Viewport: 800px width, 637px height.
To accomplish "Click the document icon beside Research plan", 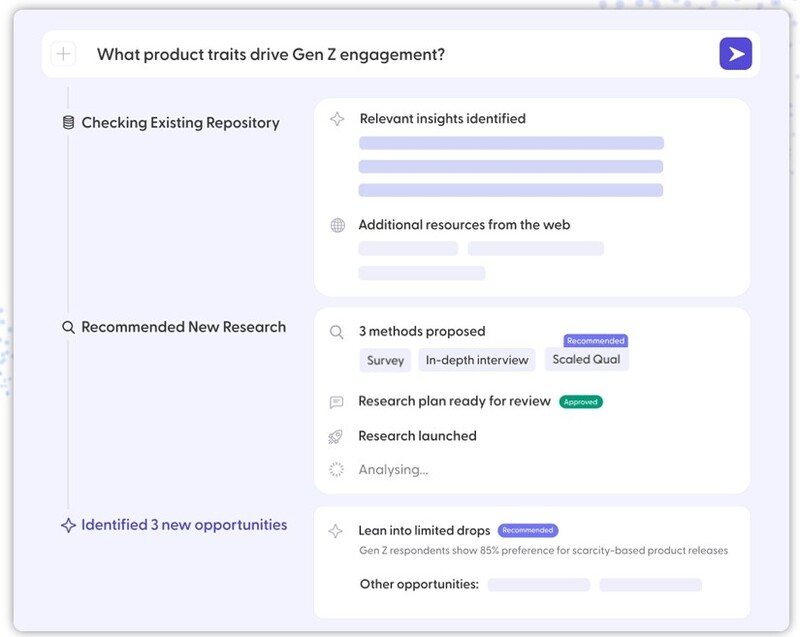I will click(x=337, y=402).
